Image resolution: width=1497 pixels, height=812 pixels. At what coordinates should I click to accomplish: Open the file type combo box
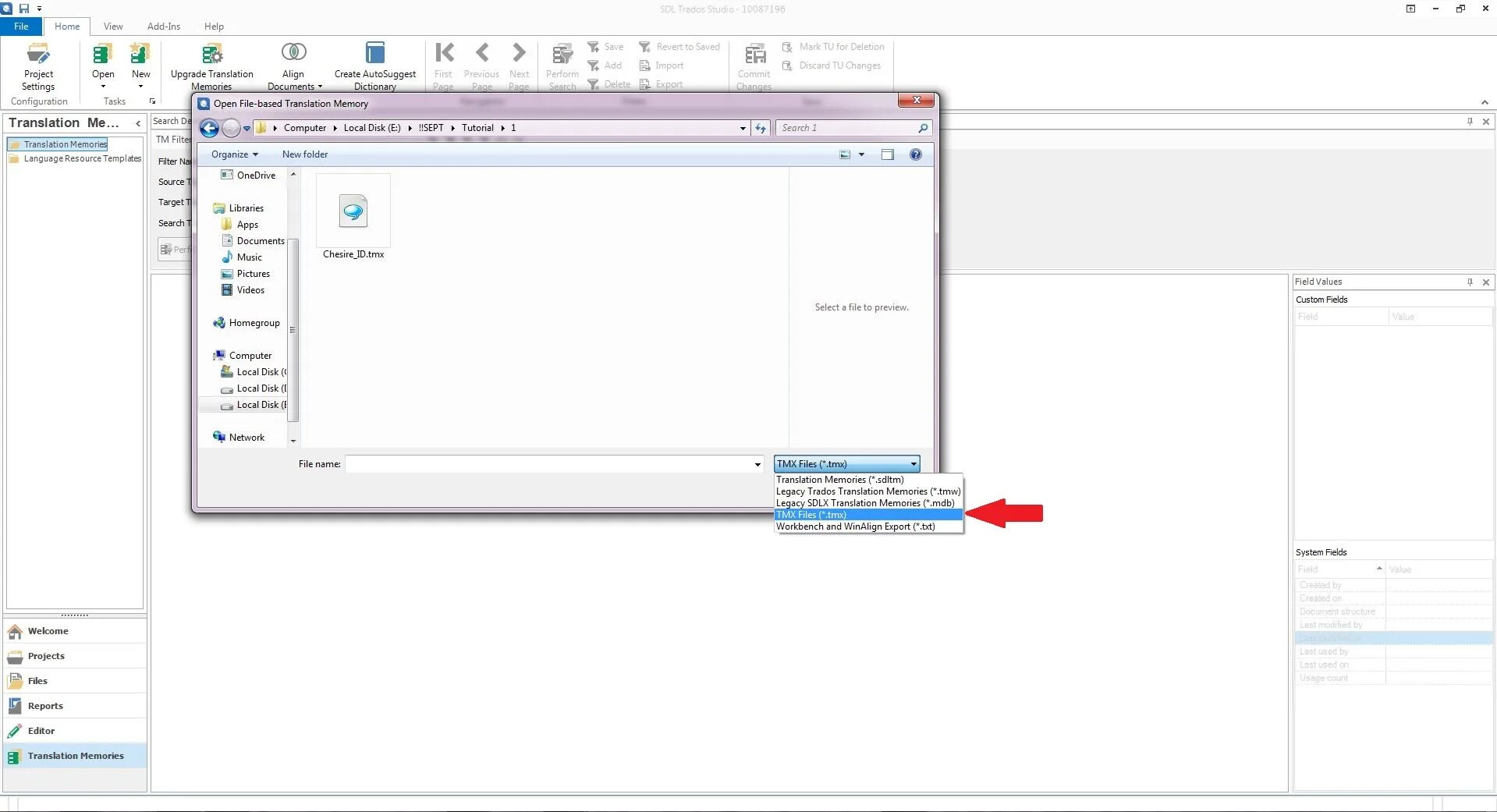(846, 464)
